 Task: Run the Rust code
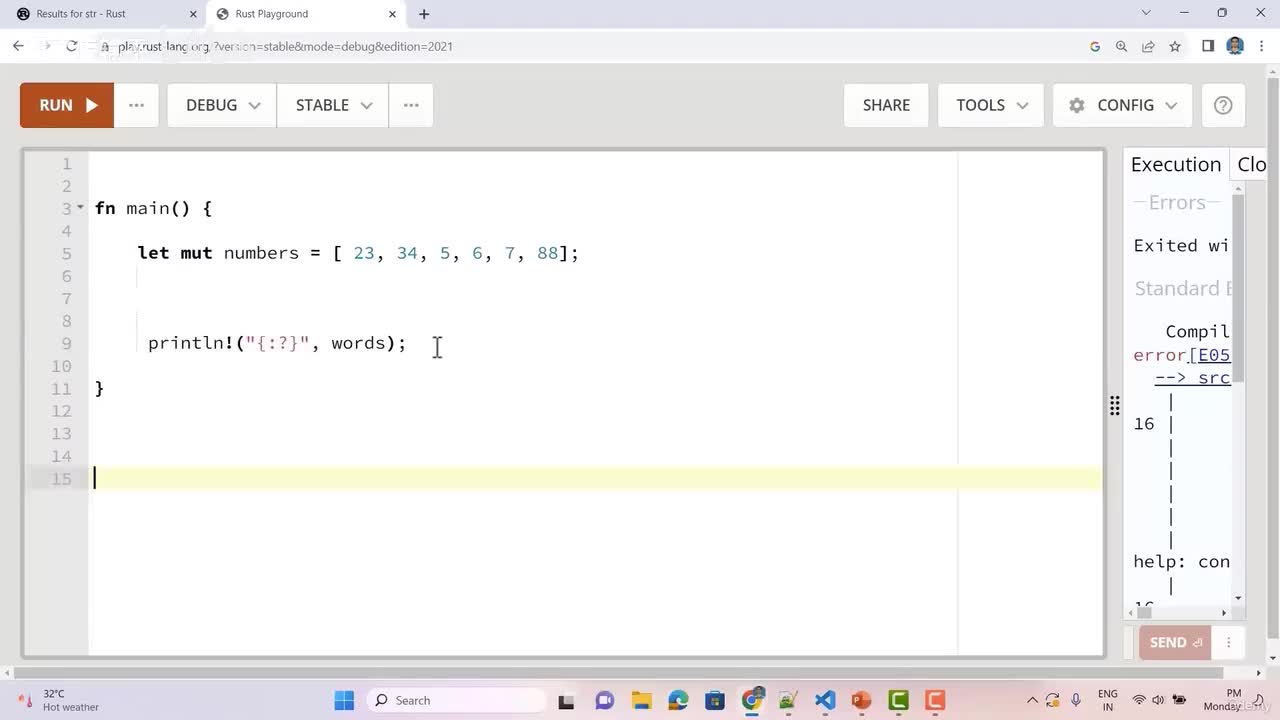coord(67,105)
